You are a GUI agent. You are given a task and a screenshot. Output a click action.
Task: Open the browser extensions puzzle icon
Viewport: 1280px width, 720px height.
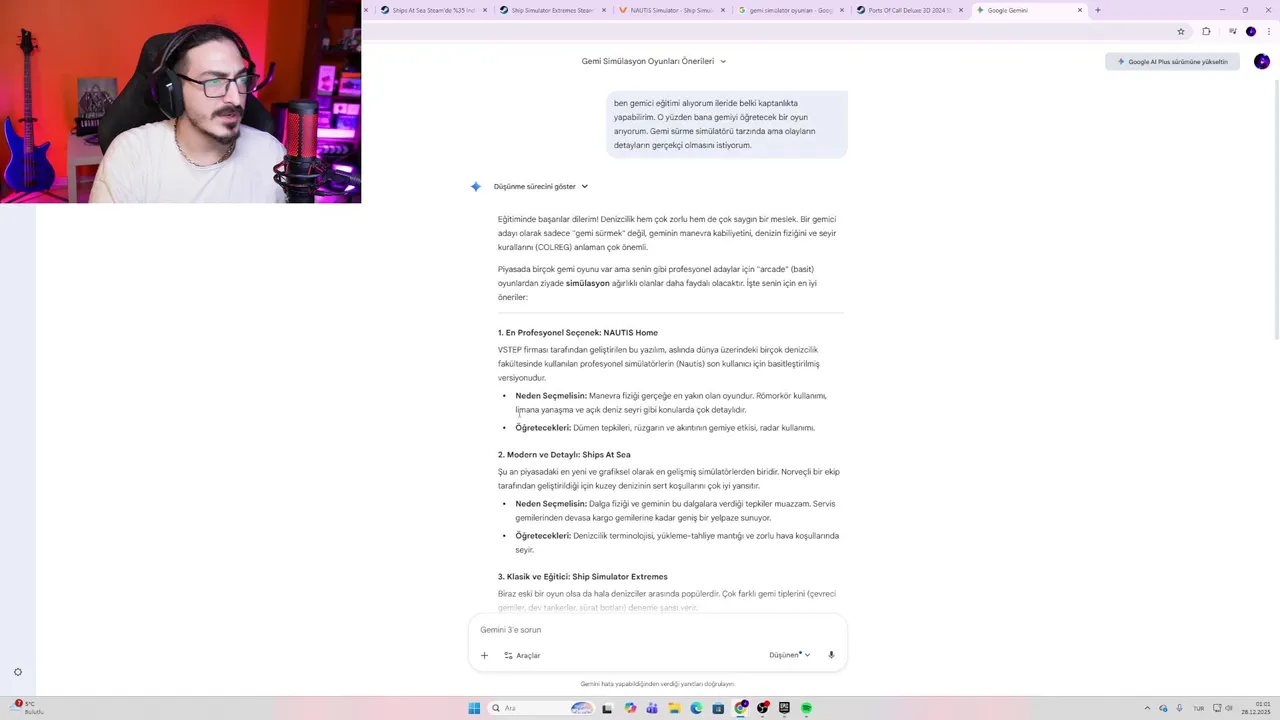click(x=1206, y=32)
